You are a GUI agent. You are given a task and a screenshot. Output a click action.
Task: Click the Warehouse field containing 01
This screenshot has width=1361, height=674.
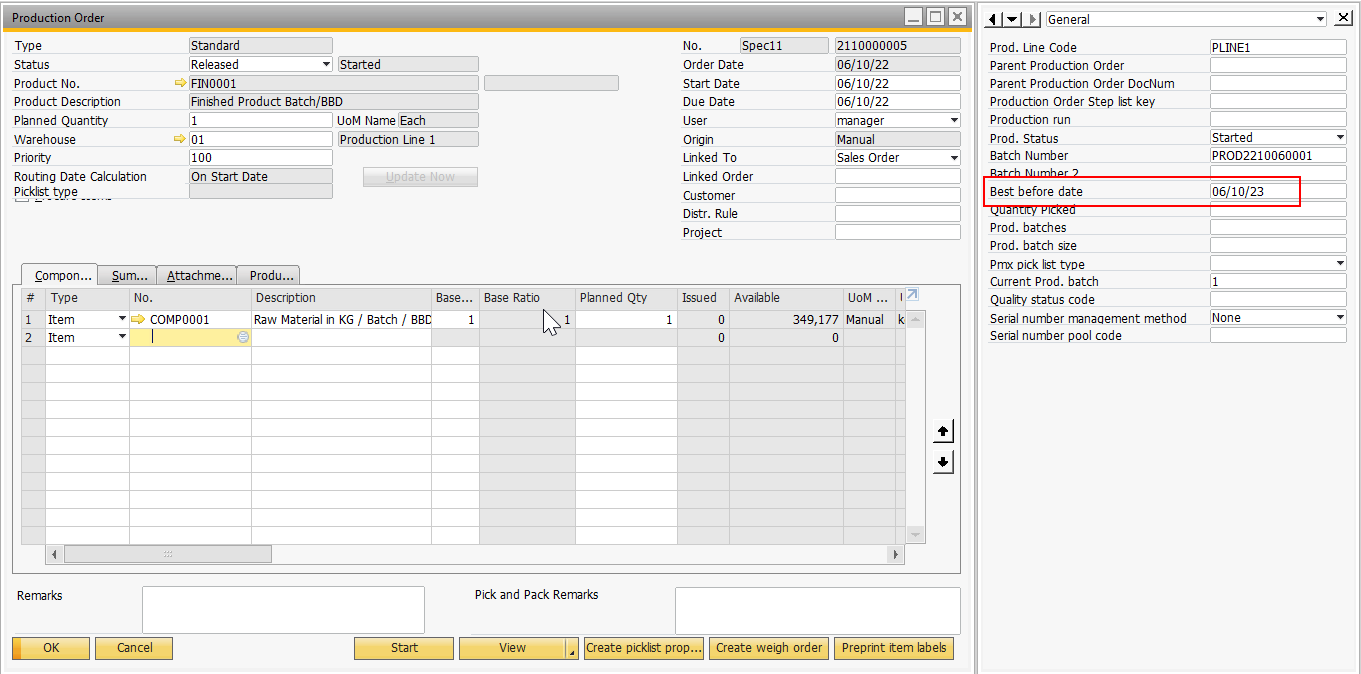(x=261, y=139)
